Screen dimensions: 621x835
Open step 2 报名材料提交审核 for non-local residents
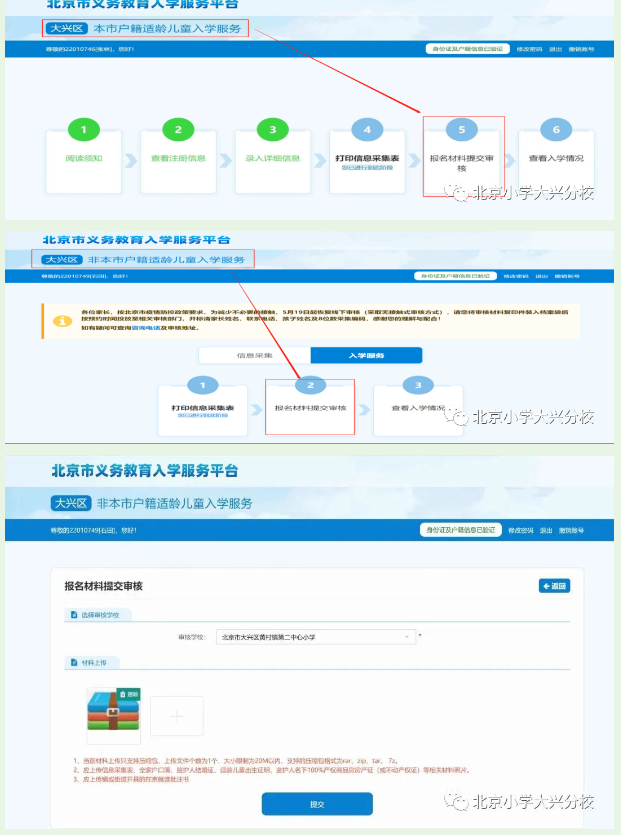point(310,407)
